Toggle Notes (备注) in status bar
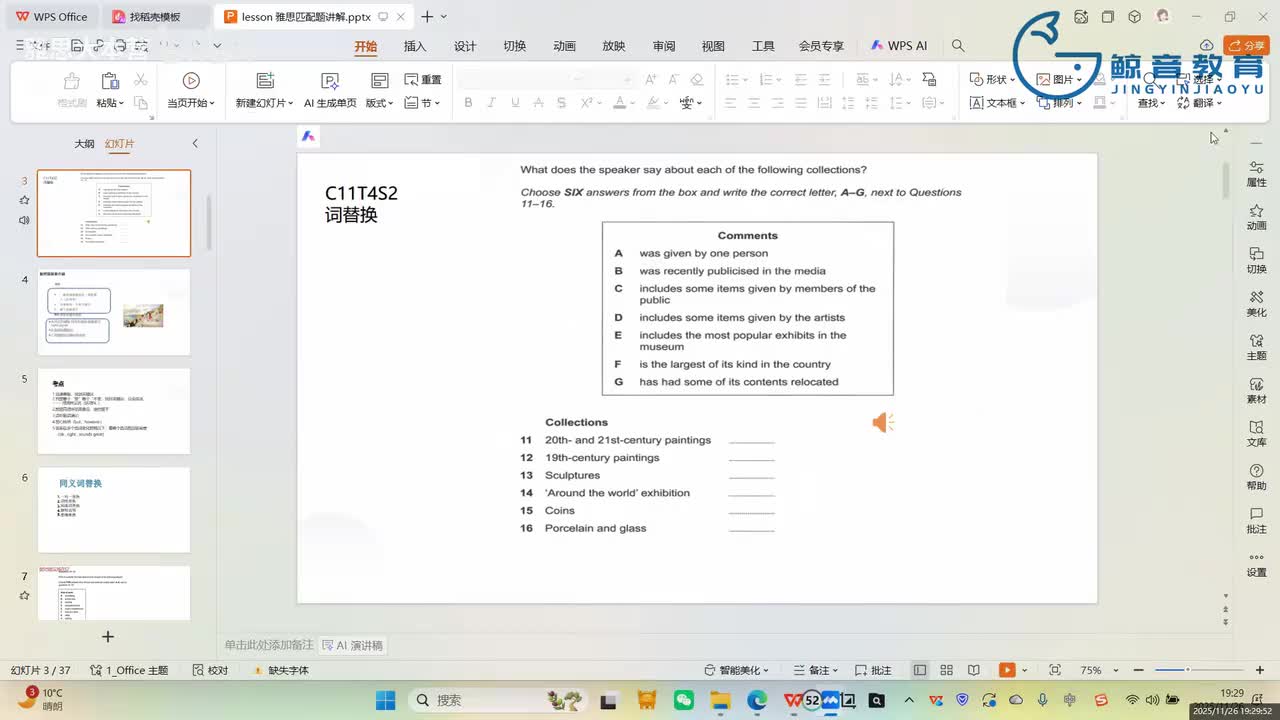This screenshot has width=1280, height=720. click(x=816, y=670)
